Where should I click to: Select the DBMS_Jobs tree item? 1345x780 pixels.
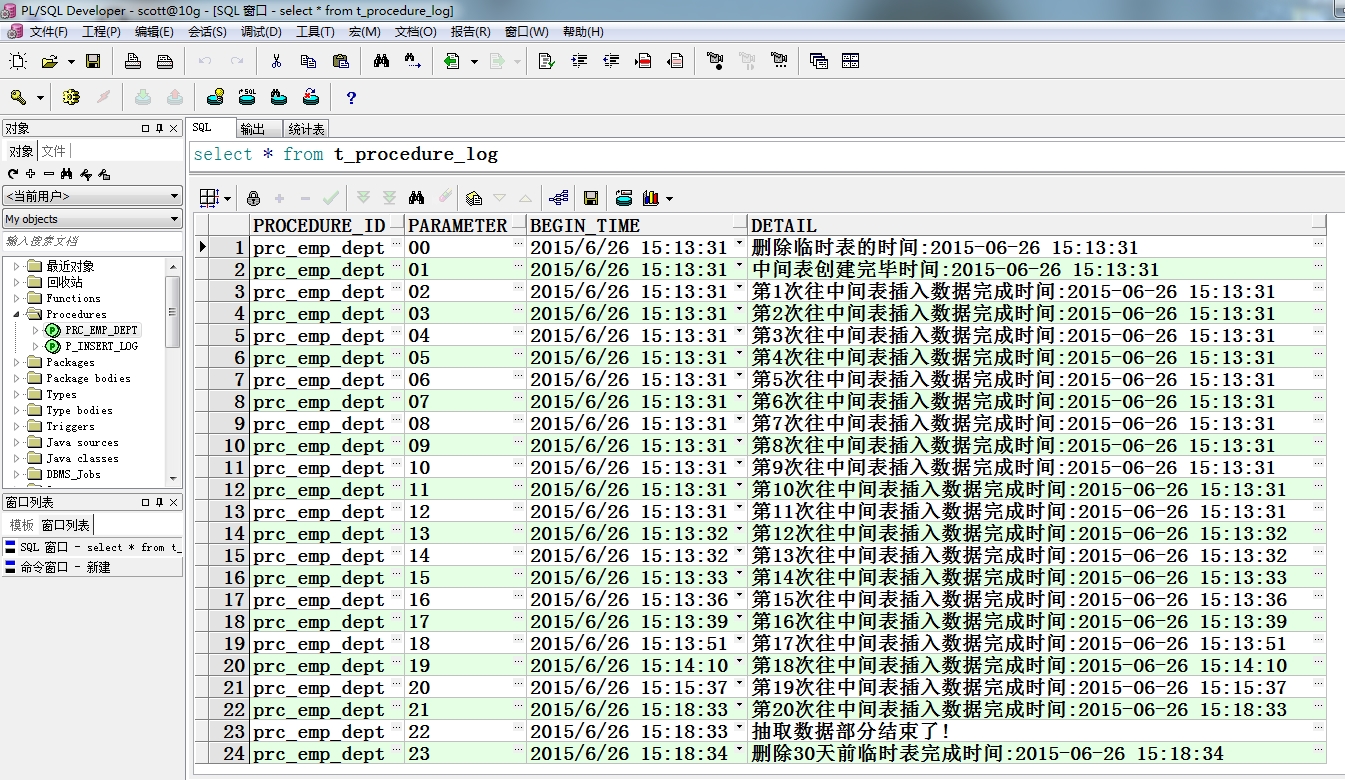coord(73,474)
